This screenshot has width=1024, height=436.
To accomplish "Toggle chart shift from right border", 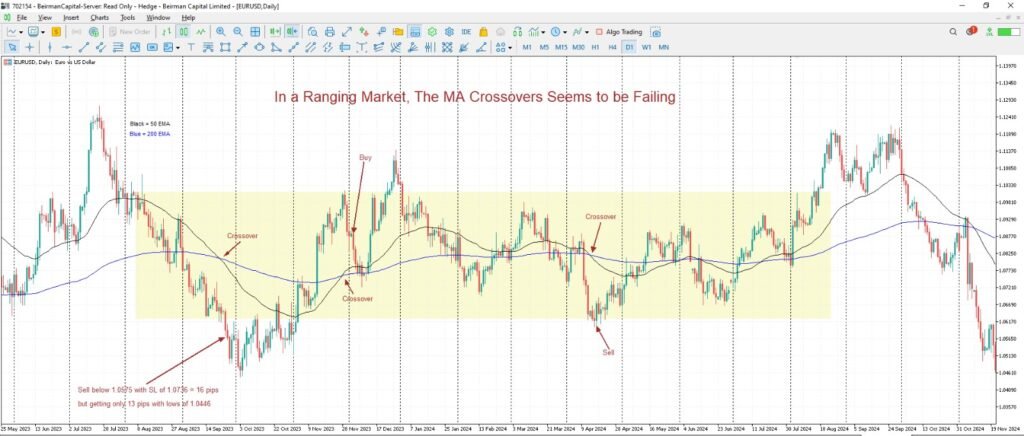I will pyautogui.click(x=292, y=32).
